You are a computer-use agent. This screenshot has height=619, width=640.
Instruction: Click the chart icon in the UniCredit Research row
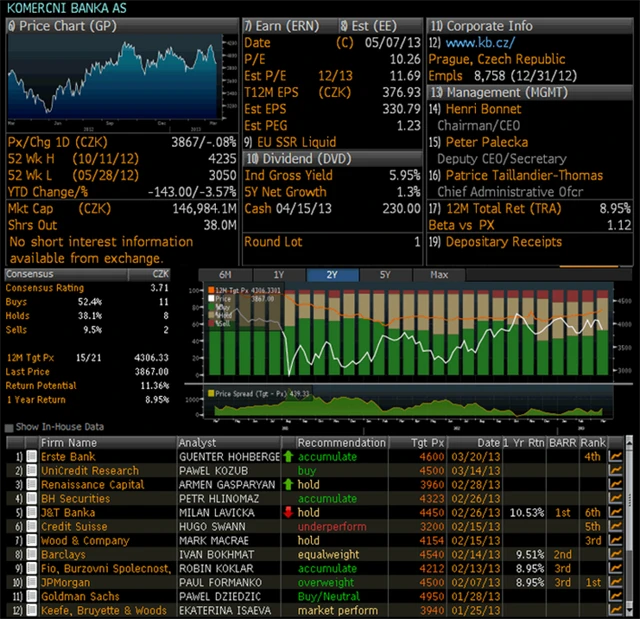[x=616, y=471]
